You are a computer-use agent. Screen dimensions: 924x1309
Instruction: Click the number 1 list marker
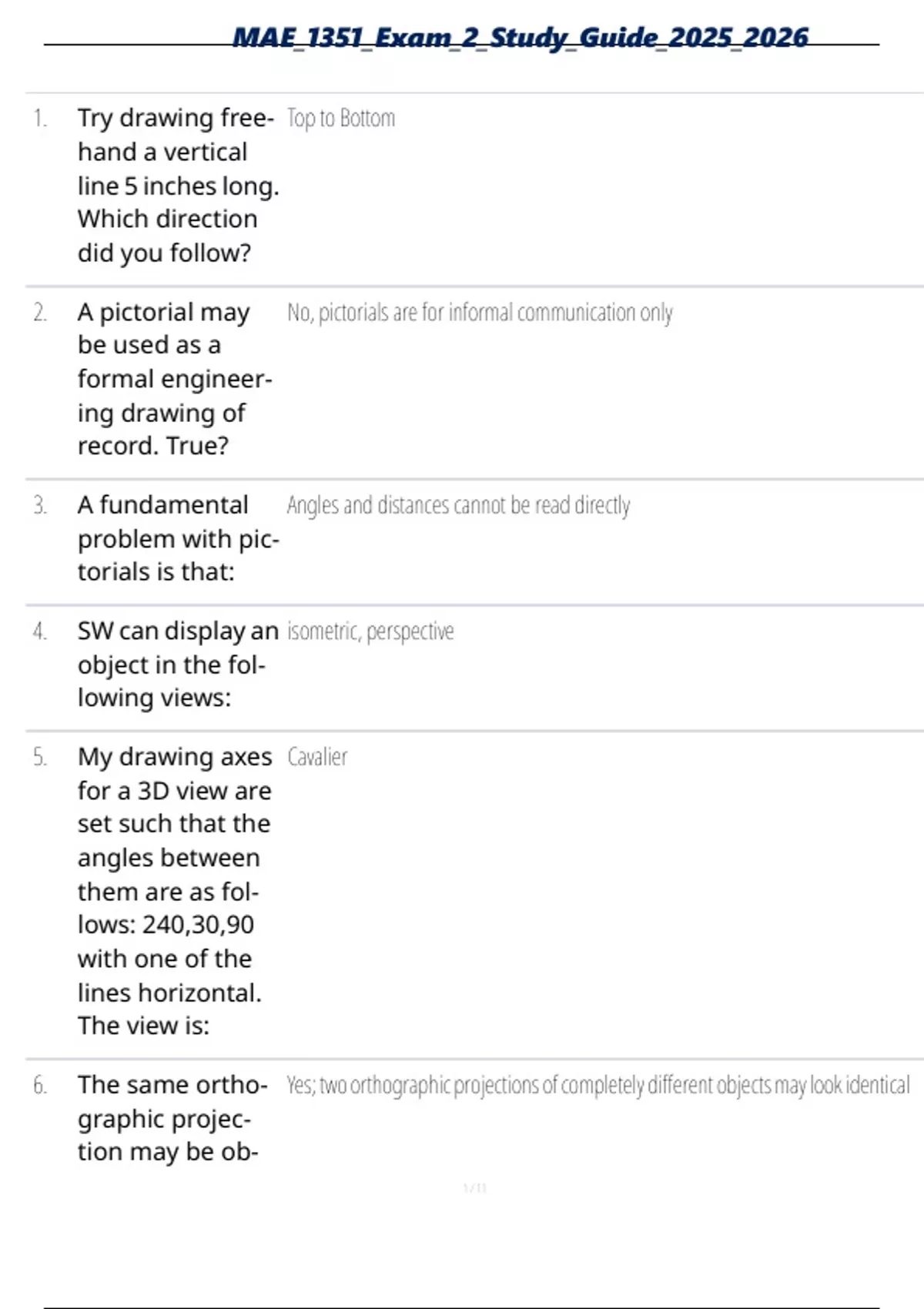[40, 119]
